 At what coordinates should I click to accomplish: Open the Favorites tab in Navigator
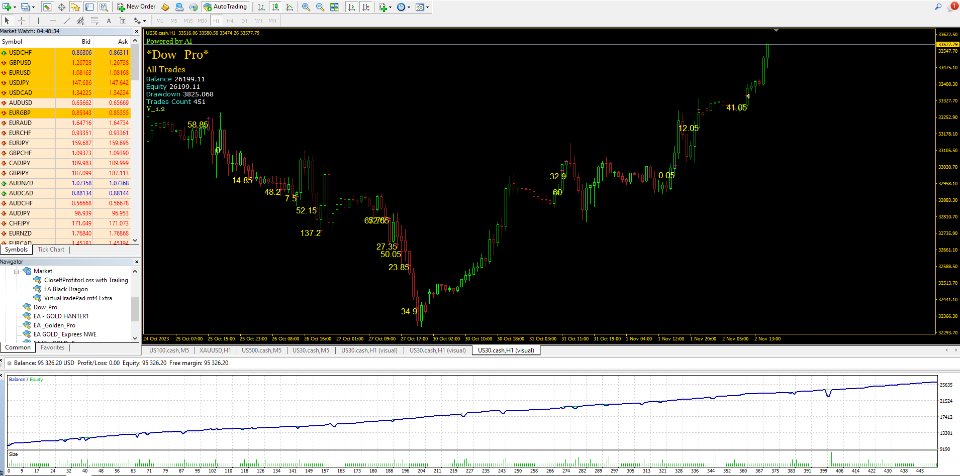(x=52, y=347)
